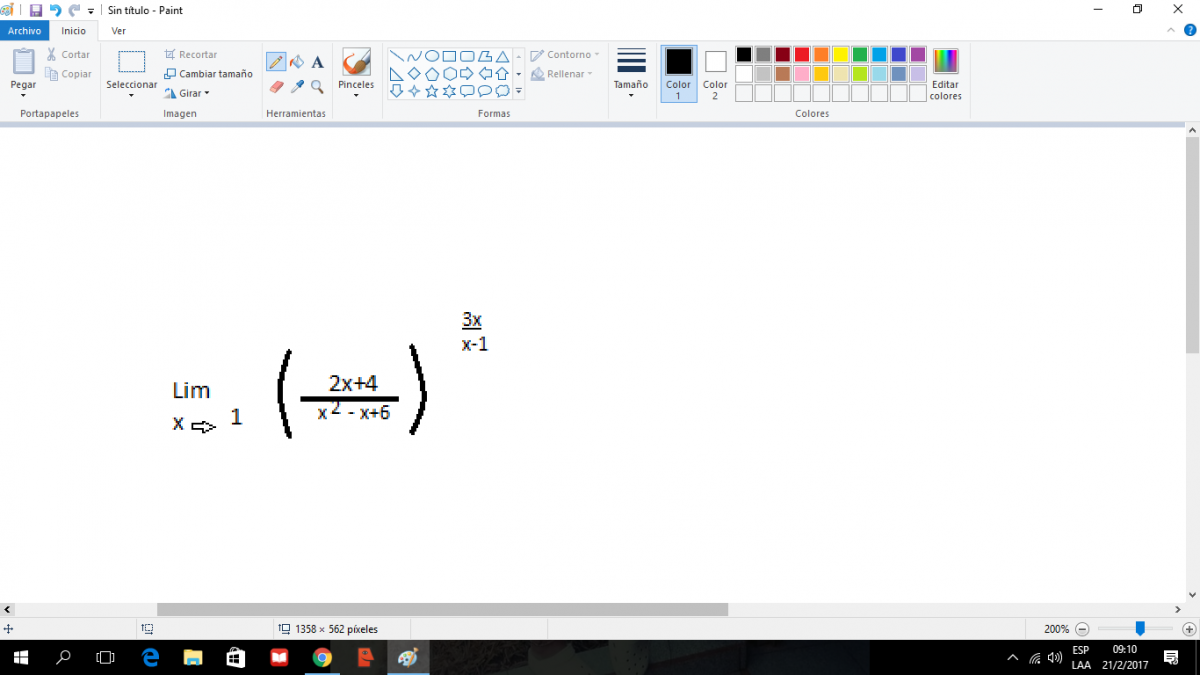Image resolution: width=1200 pixels, height=675 pixels.
Task: Activate the Color 1 selector
Action: pos(679,73)
